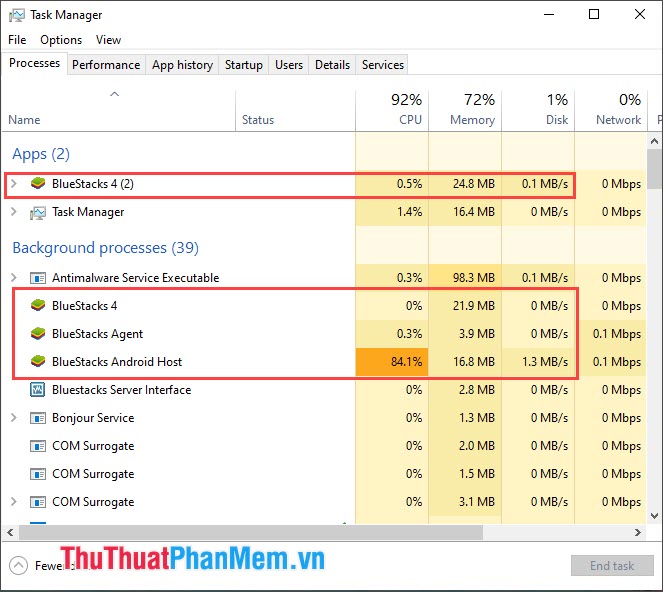
Task: Click icon of 3.1 MB COM Surrogate
Action: pos(38,502)
